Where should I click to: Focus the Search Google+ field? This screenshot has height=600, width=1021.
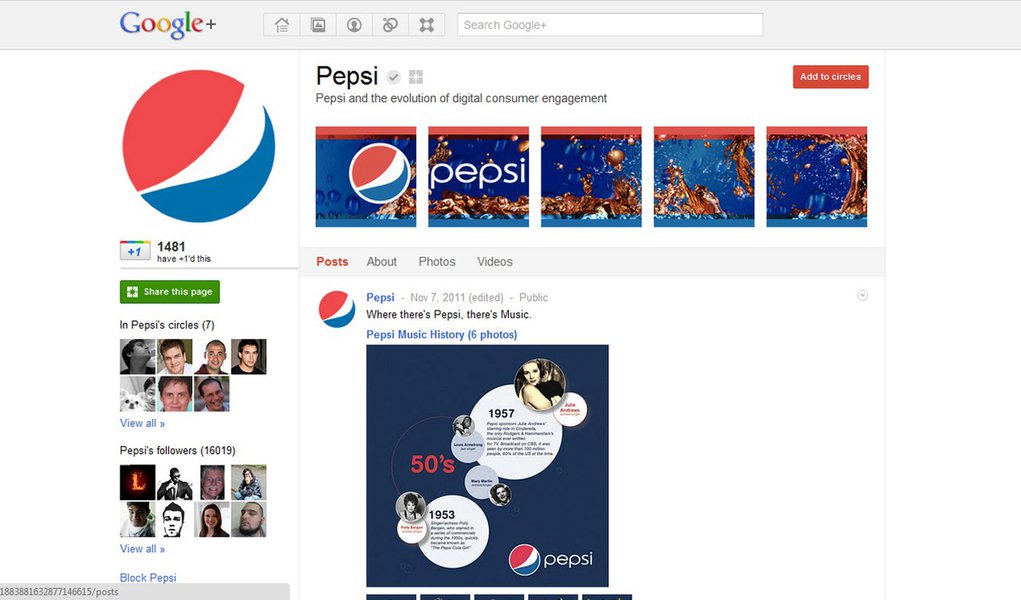tap(610, 25)
